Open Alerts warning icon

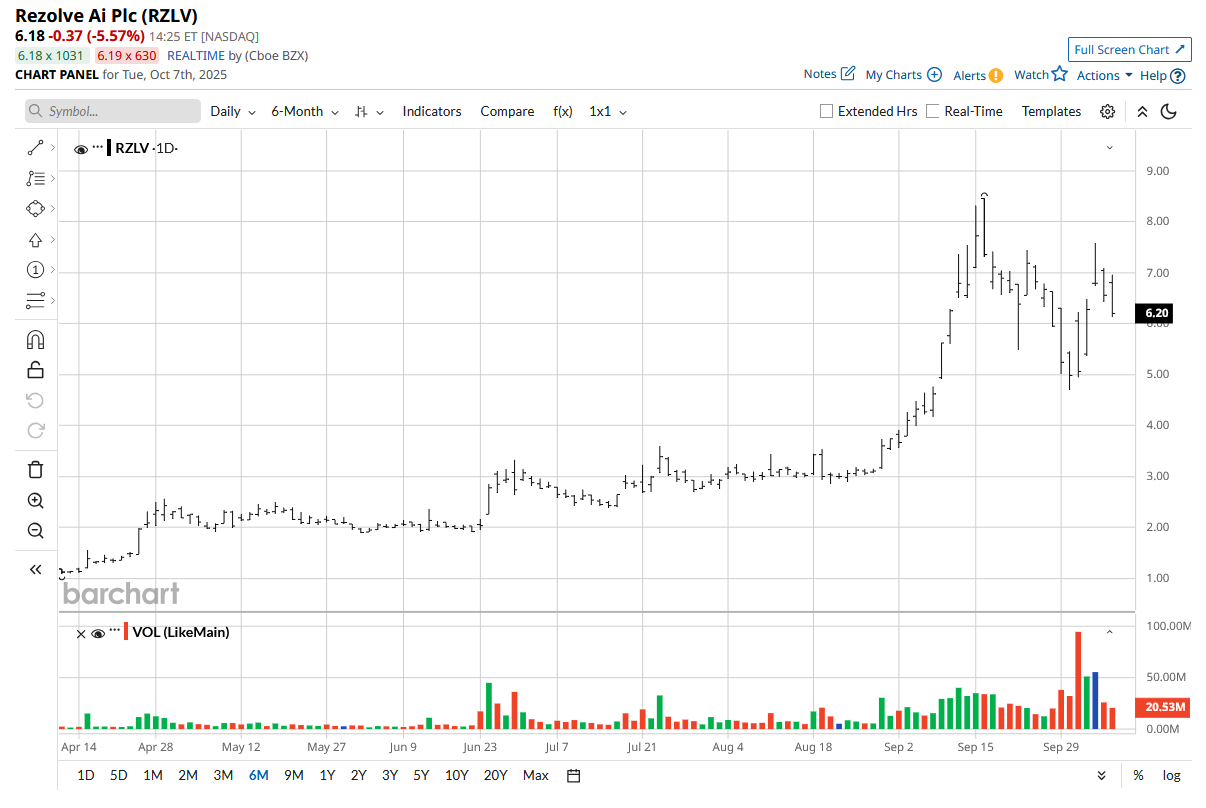996,75
